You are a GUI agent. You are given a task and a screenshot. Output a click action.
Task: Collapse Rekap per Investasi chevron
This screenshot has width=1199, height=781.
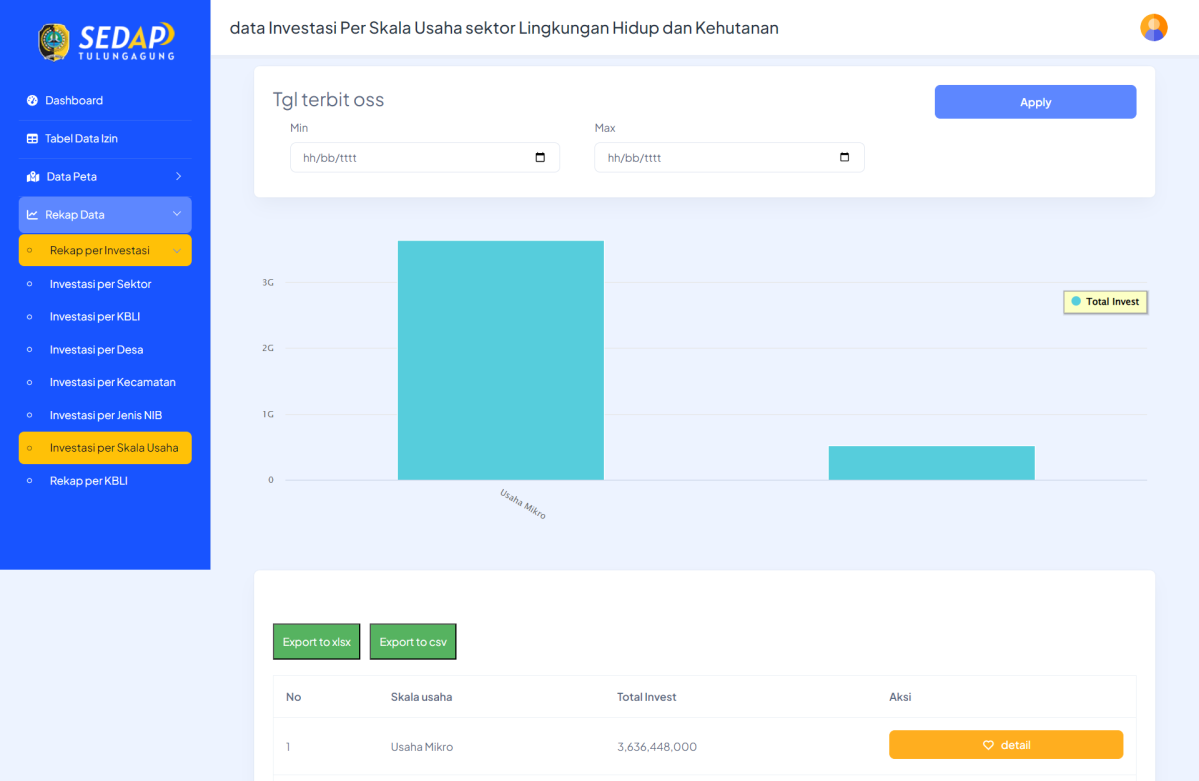(x=177, y=251)
